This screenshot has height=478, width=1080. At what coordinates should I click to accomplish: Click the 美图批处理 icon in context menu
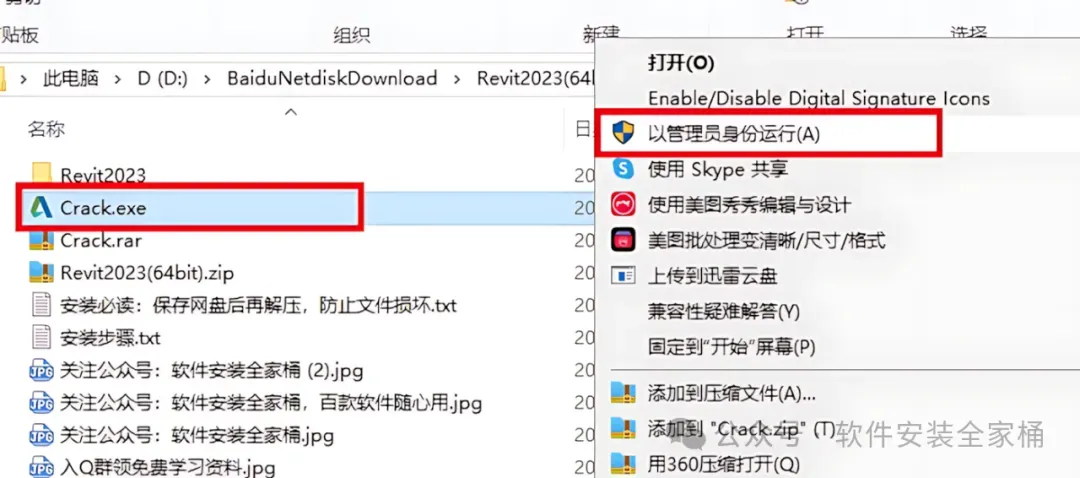[x=623, y=240]
